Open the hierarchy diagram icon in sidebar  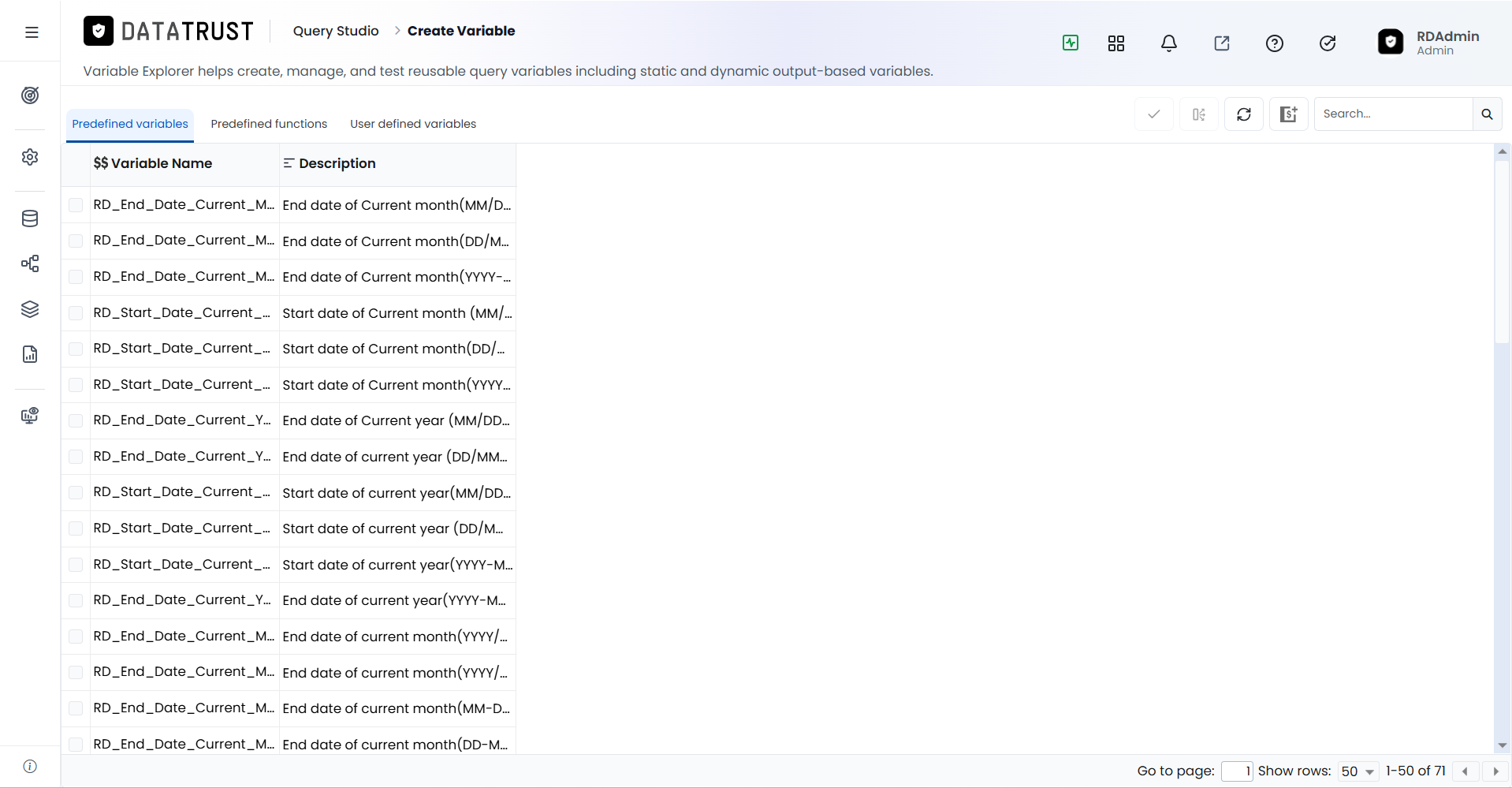30,263
